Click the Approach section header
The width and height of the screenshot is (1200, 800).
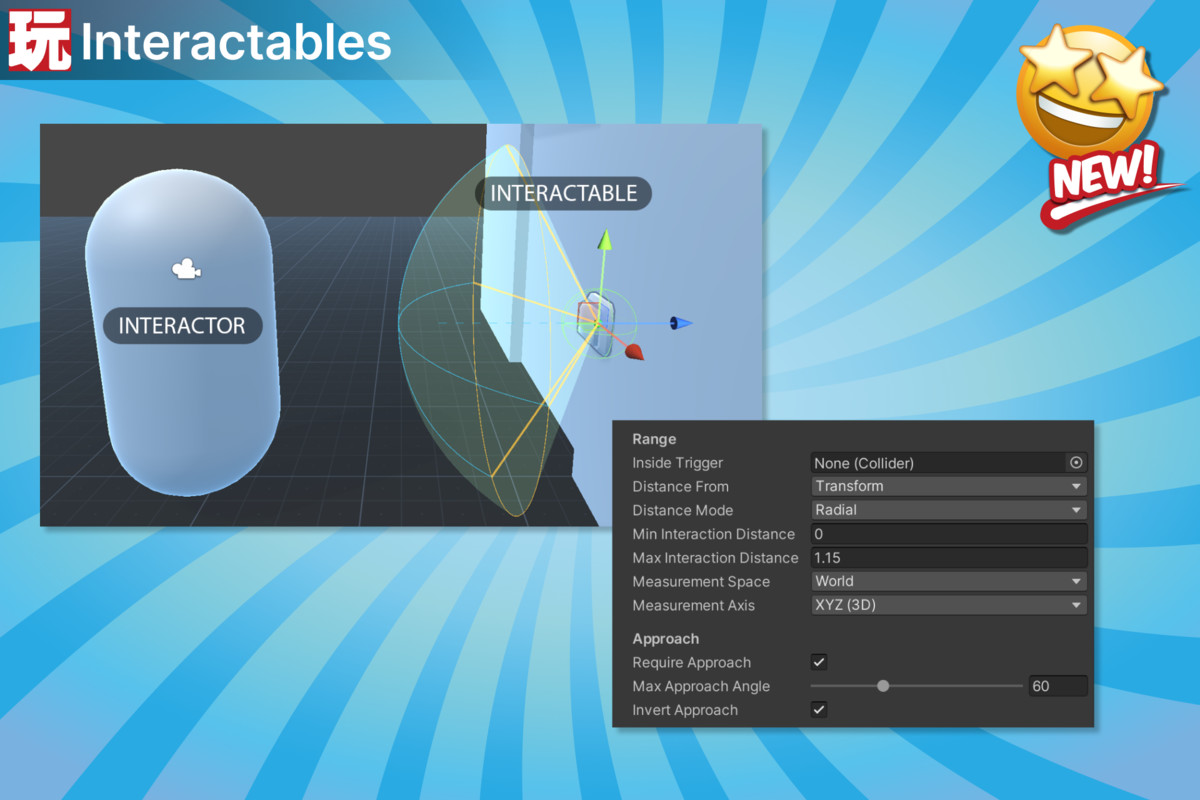click(x=665, y=639)
